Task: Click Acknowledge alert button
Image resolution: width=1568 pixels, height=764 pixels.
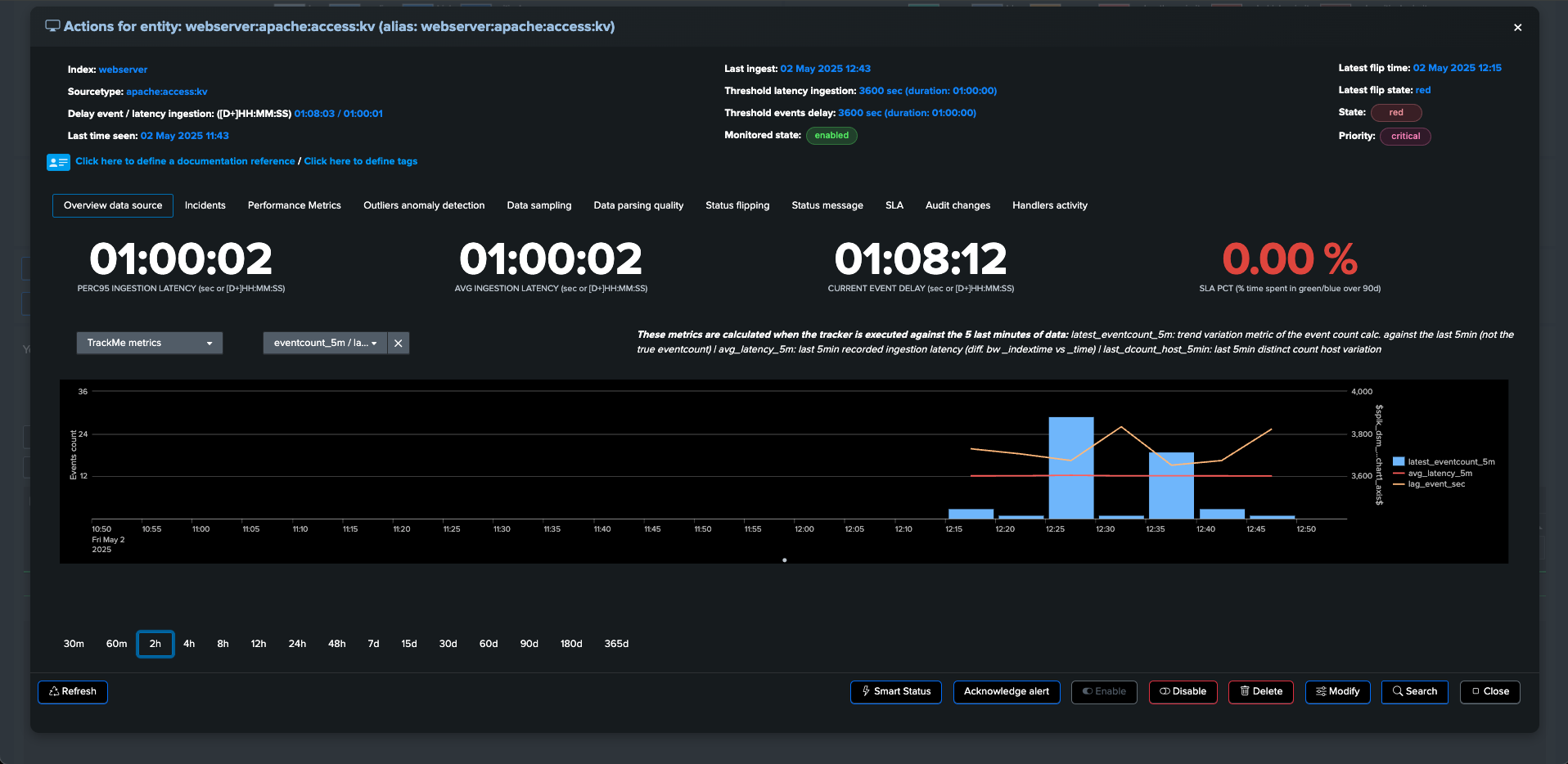Action: pos(1007,692)
